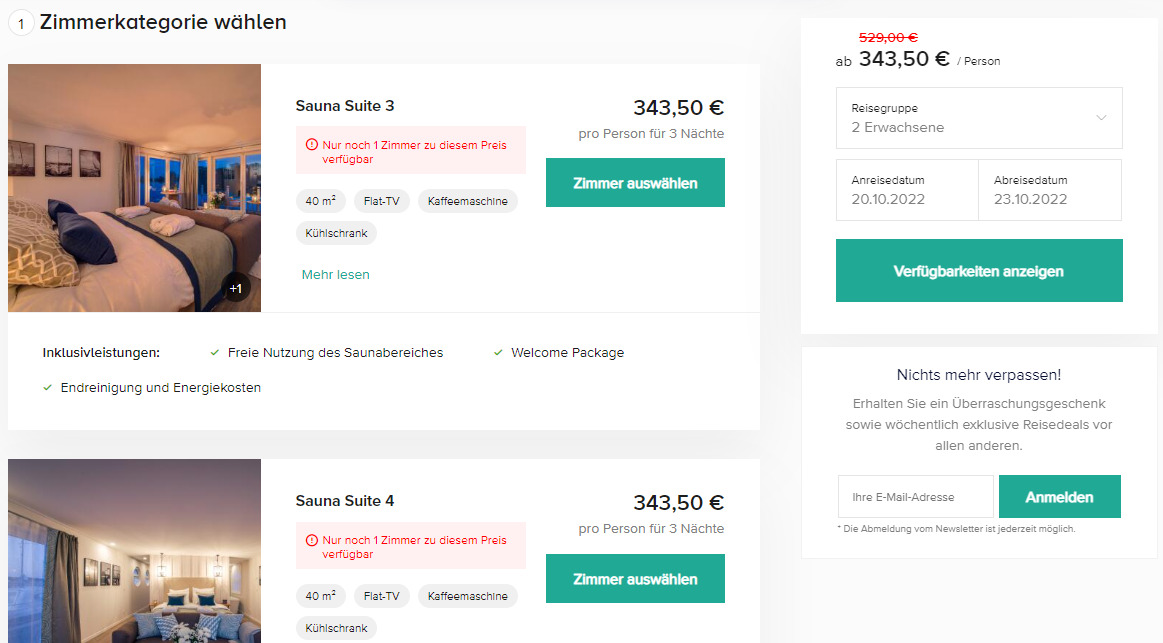
Task: Click the step 1 circle next to Zimmerkategorie wählen
Action: point(21,24)
